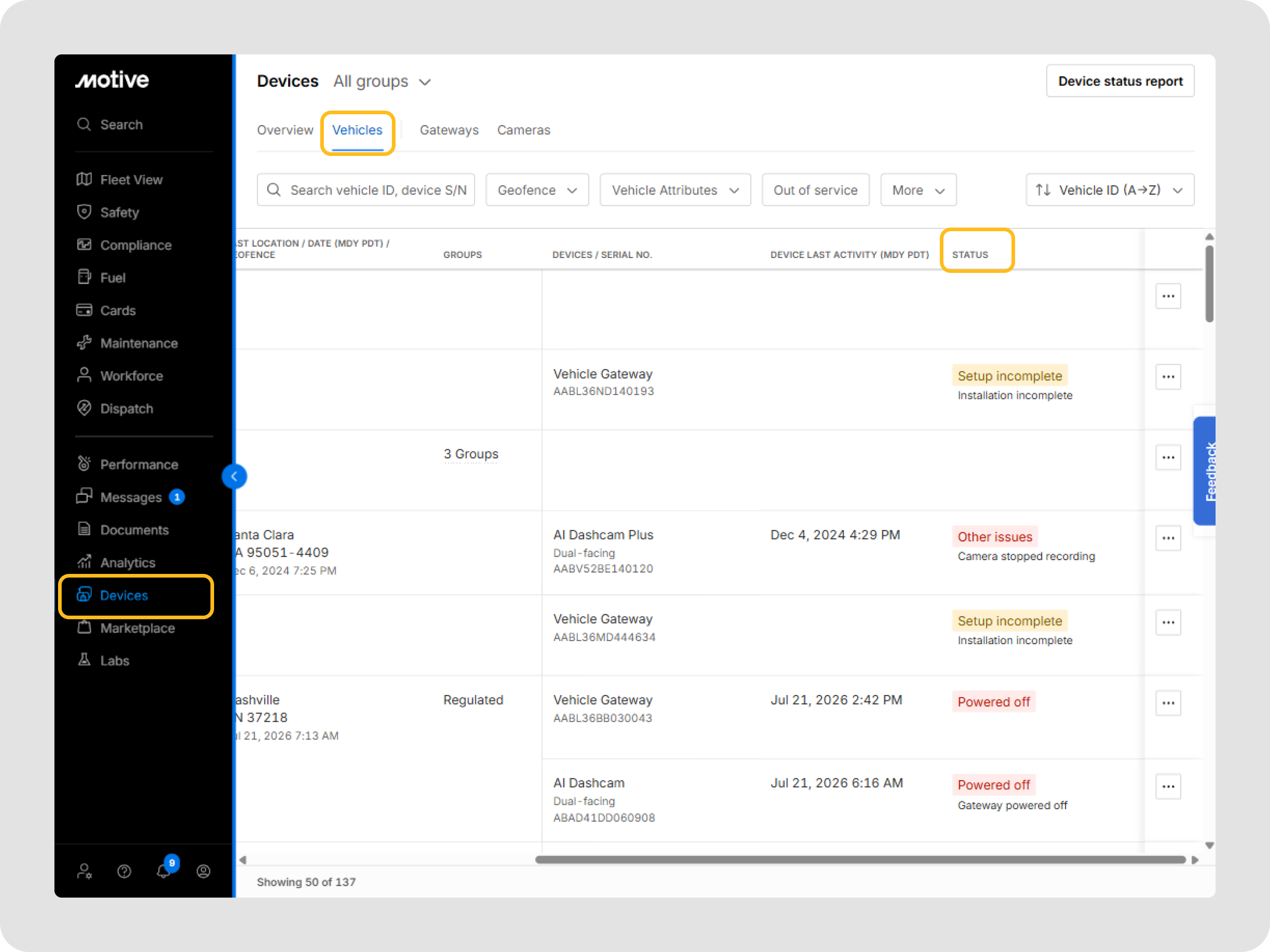Switch to the Overview tab
The height and width of the screenshot is (952, 1270).
tap(285, 130)
